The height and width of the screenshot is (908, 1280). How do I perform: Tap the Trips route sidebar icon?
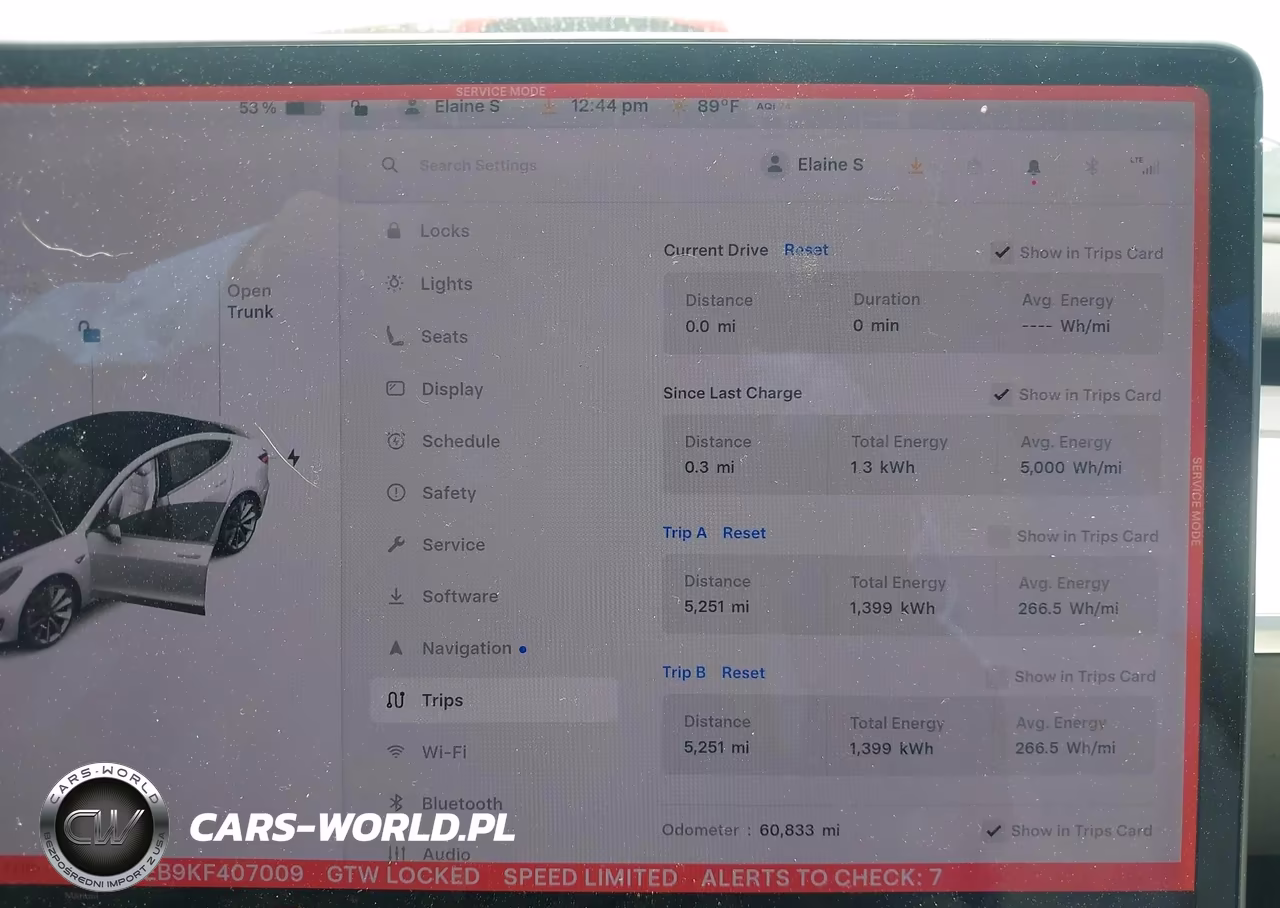(x=395, y=700)
